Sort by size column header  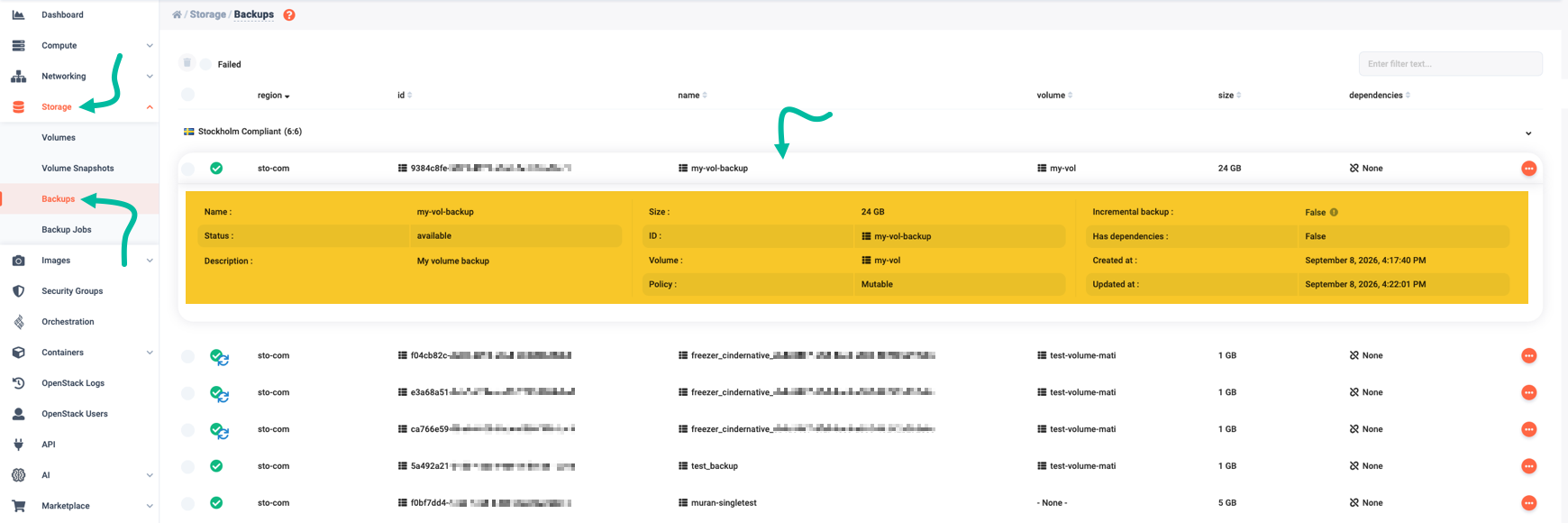[x=1229, y=95]
